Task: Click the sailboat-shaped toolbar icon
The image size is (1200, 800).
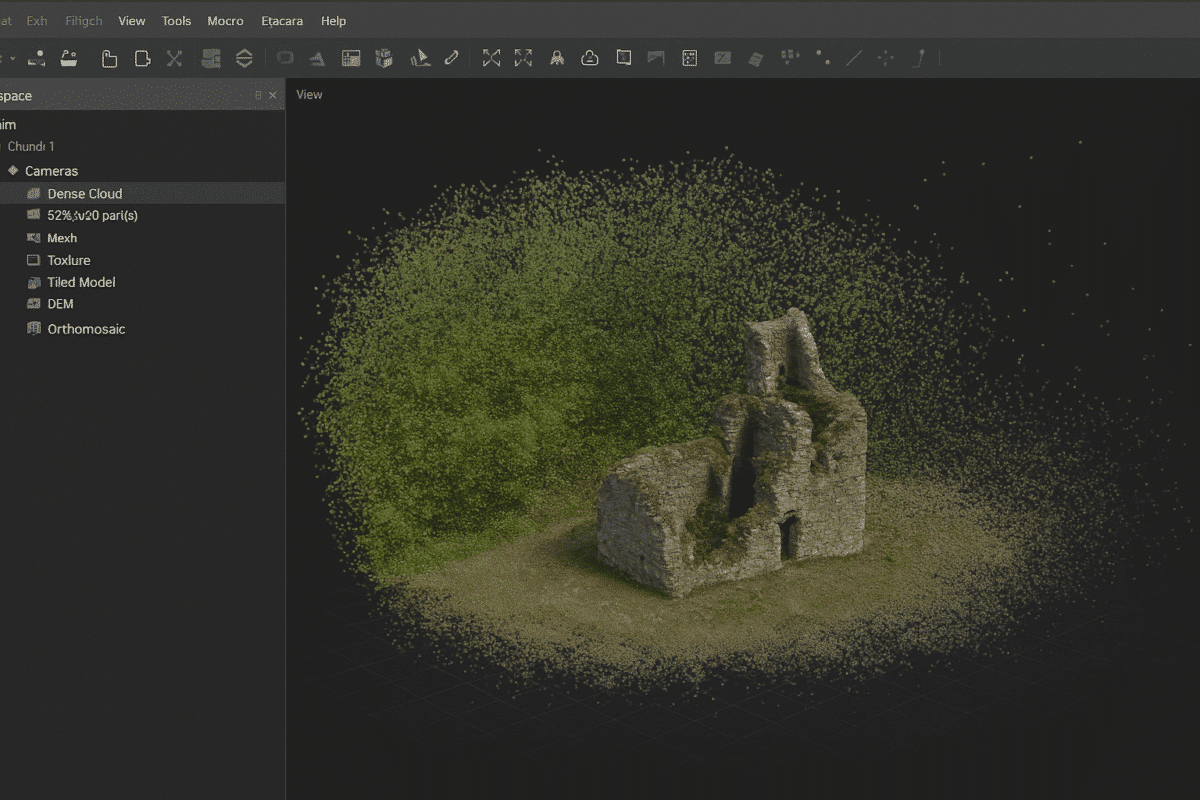Action: tap(420, 58)
